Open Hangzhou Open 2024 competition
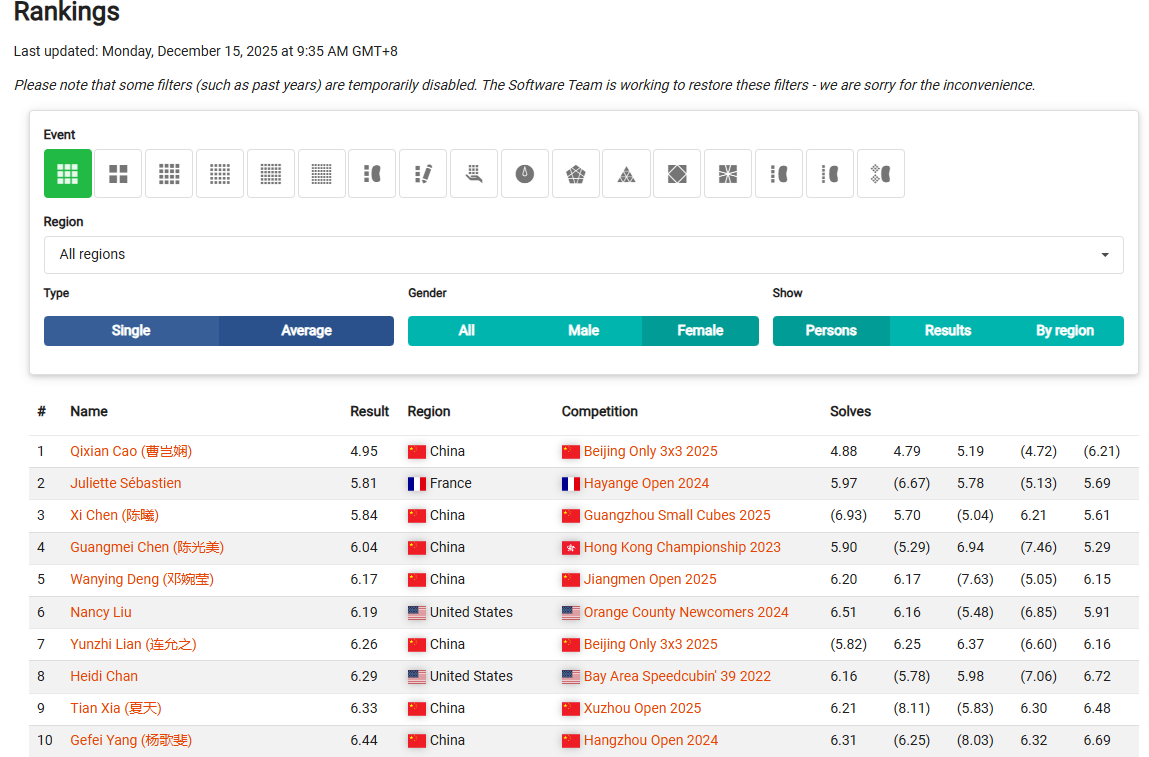 651,740
